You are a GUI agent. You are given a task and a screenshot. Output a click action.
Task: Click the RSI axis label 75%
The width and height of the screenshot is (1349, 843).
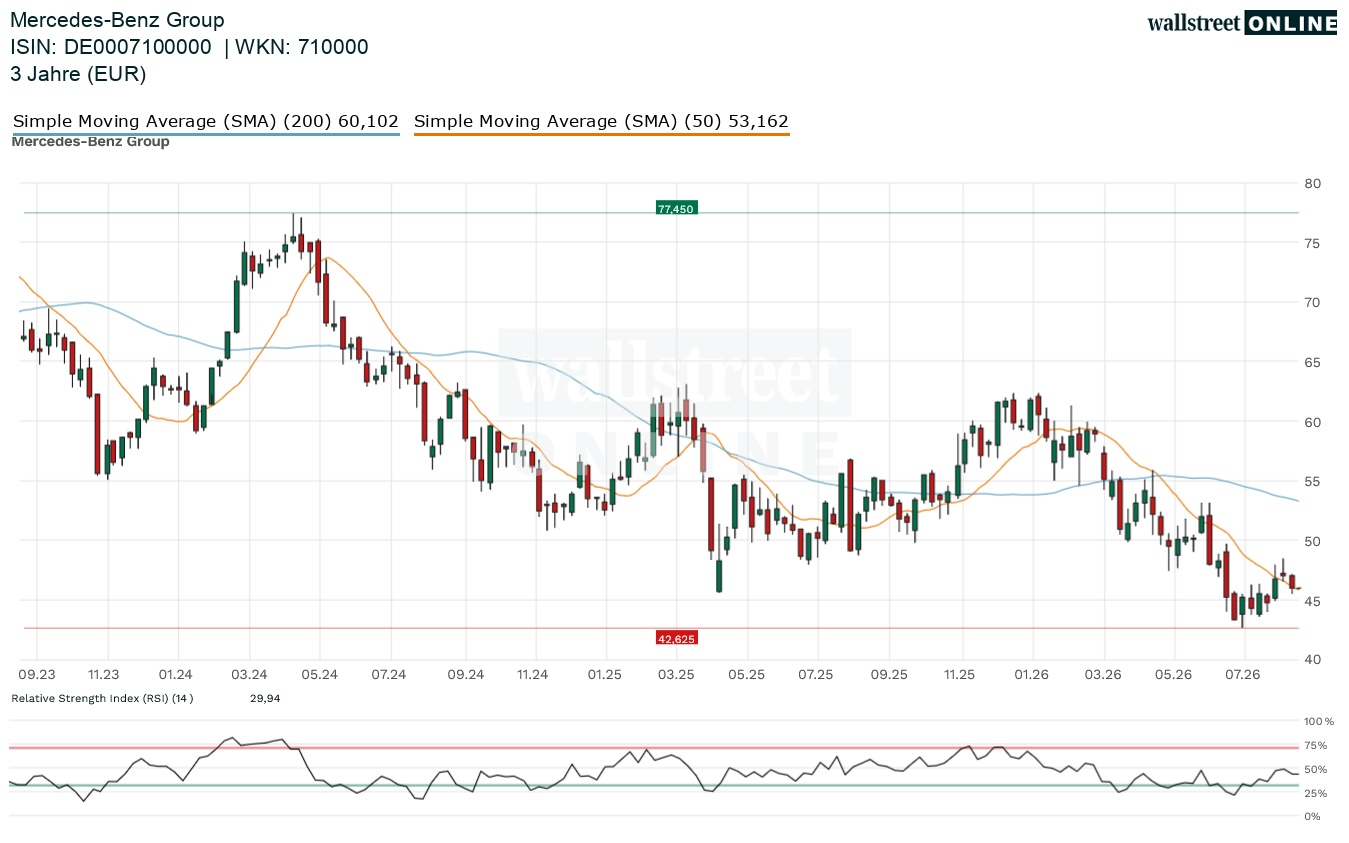(x=1315, y=745)
